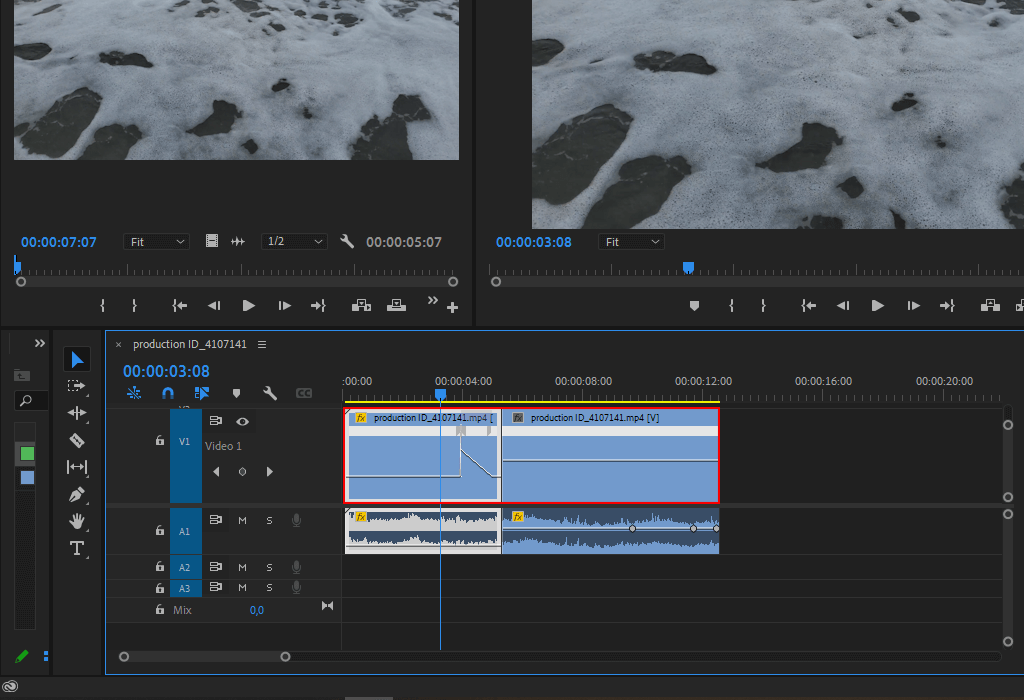This screenshot has width=1024, height=700.
Task: Toggle insert sequences as nests icon
Action: click(x=134, y=393)
